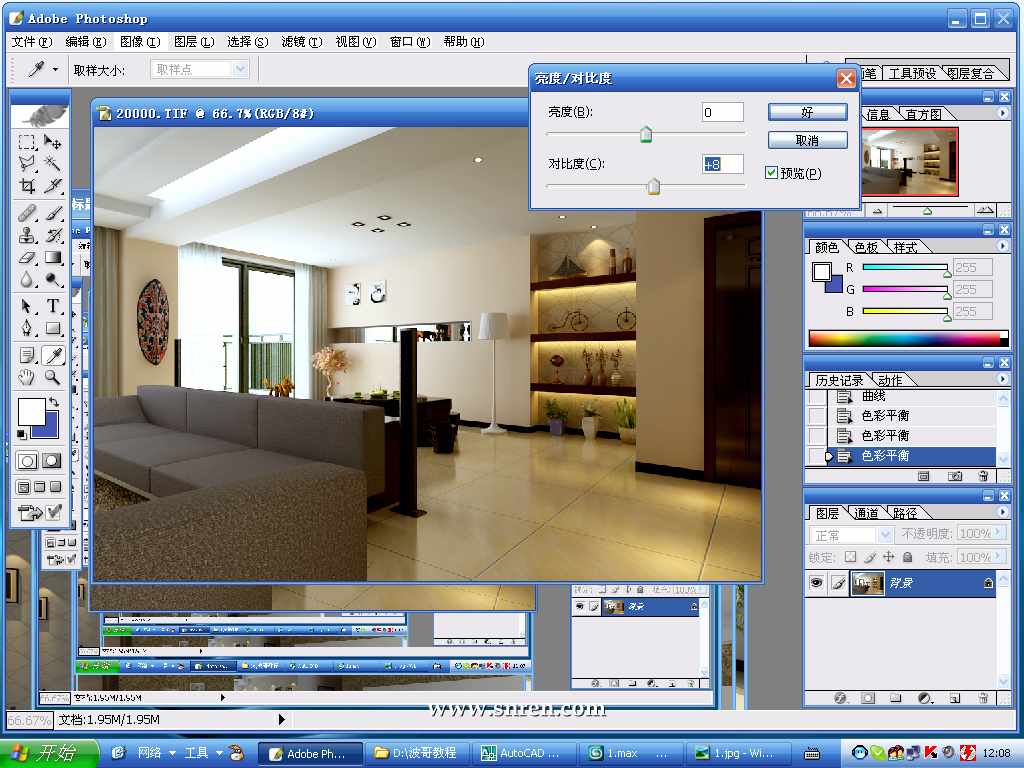Delete layer using Layers panel trash
The height and width of the screenshot is (768, 1024).
coord(984,698)
